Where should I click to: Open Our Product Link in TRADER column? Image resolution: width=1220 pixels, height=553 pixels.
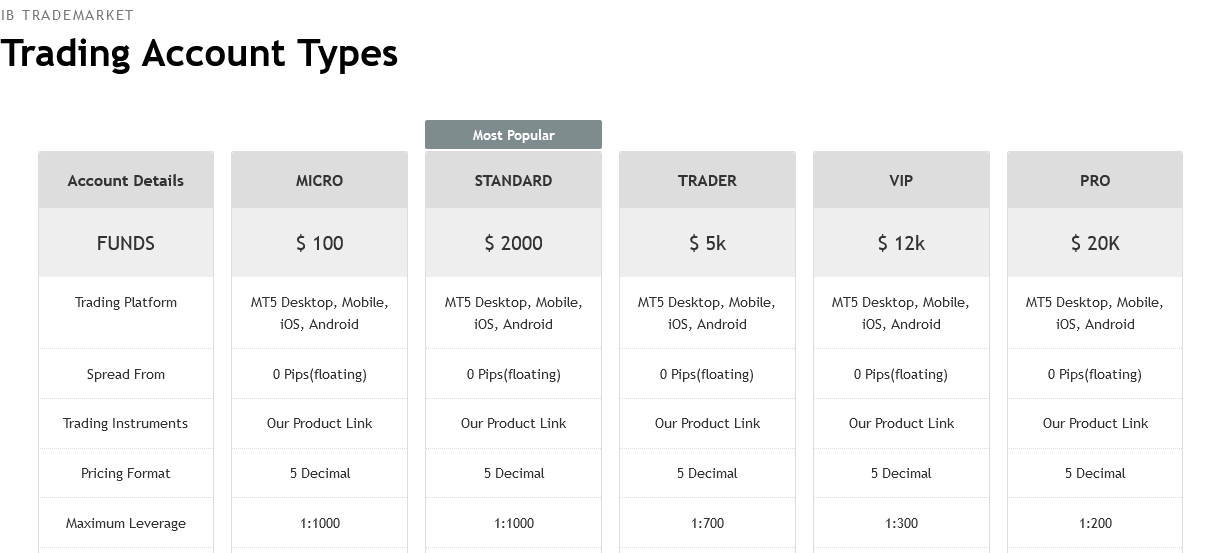pyautogui.click(x=707, y=424)
